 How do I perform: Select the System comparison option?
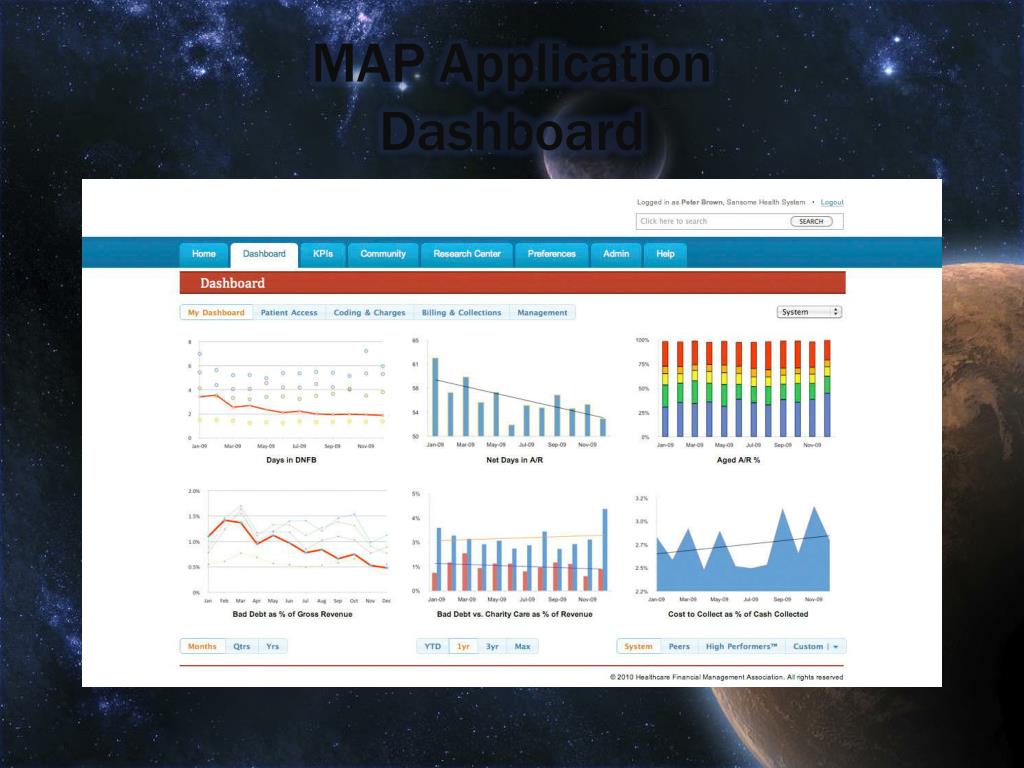tap(638, 647)
